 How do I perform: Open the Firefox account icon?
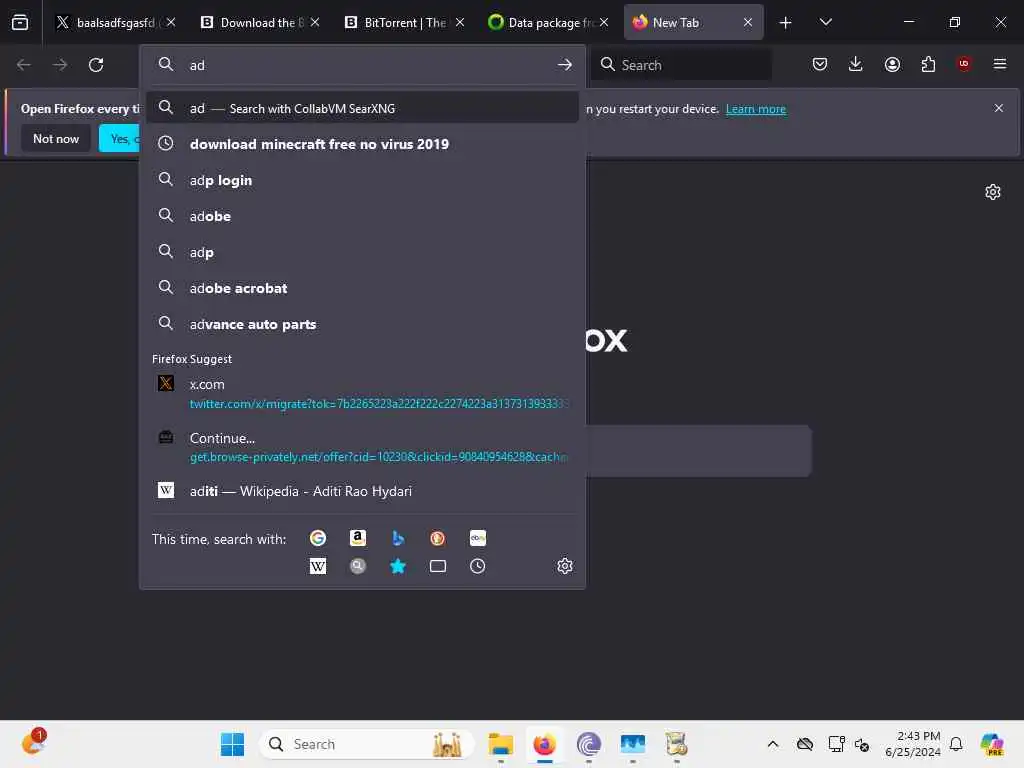click(x=892, y=64)
